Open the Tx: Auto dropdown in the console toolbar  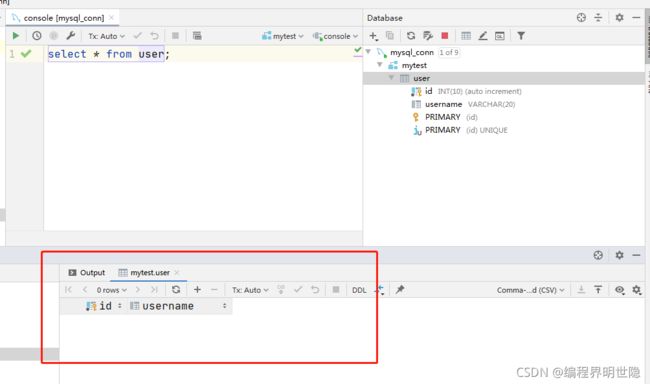(x=106, y=36)
